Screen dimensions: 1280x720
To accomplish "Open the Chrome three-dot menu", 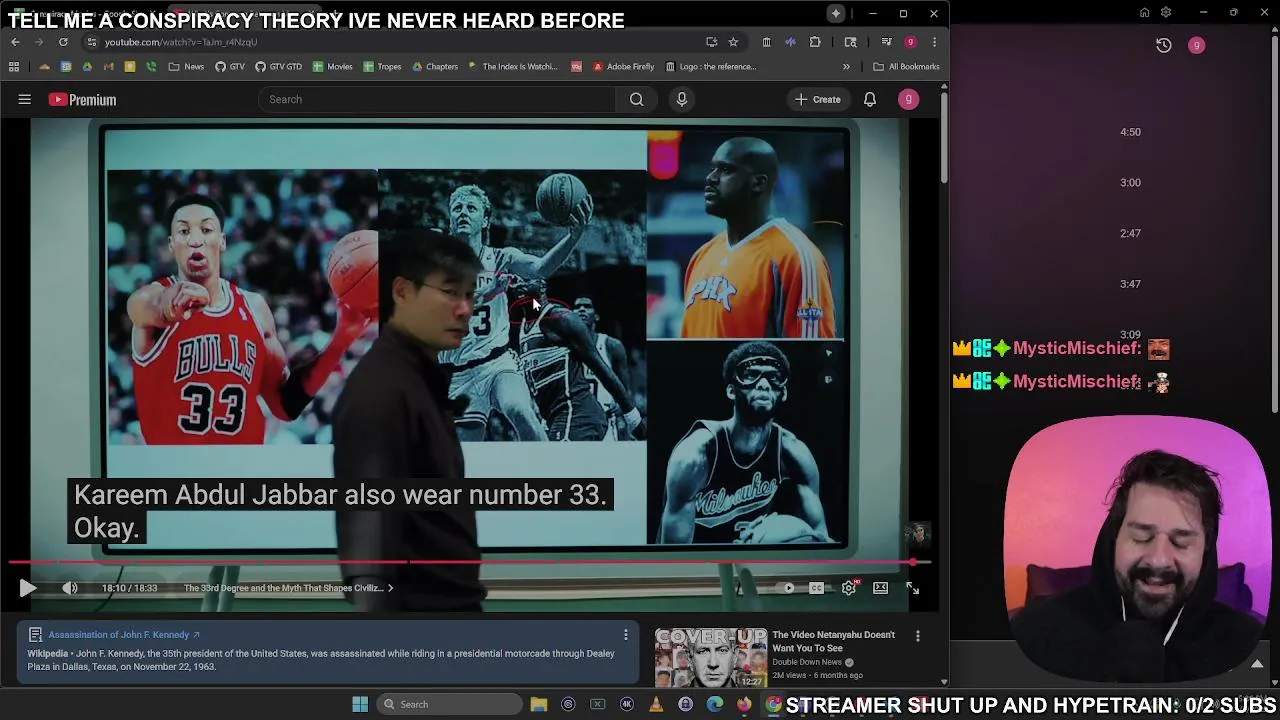I will tap(934, 42).
